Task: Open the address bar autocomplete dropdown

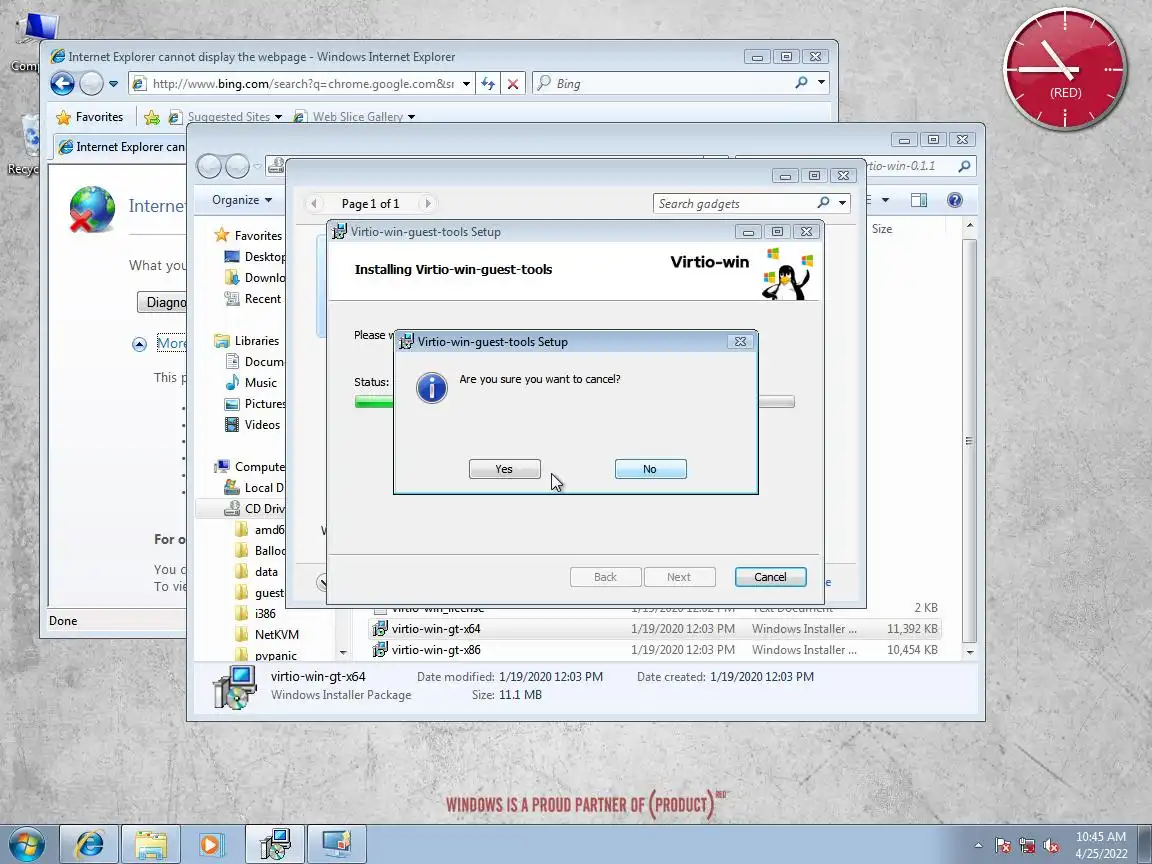Action: coord(466,84)
